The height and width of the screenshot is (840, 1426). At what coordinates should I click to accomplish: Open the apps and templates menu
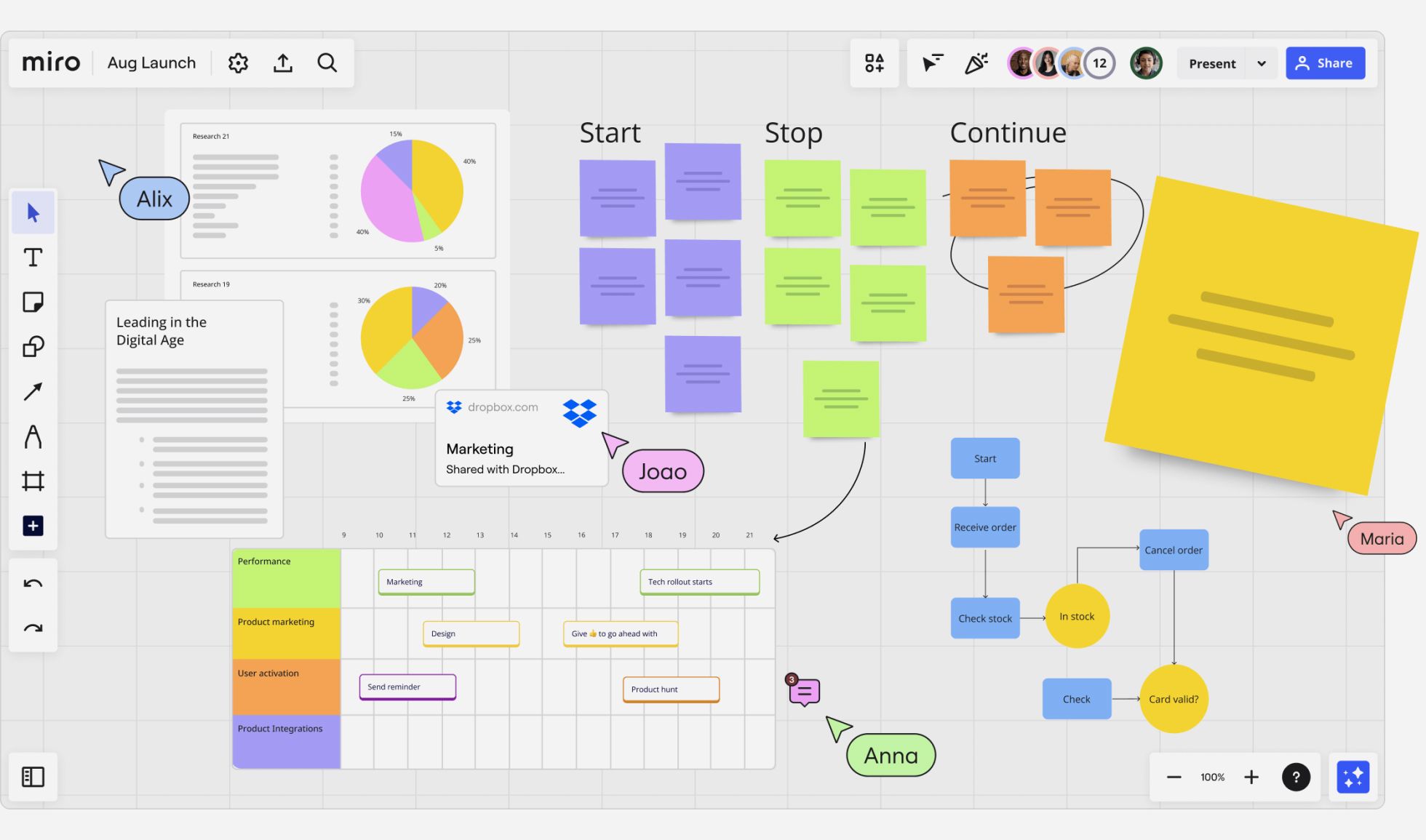pos(875,63)
